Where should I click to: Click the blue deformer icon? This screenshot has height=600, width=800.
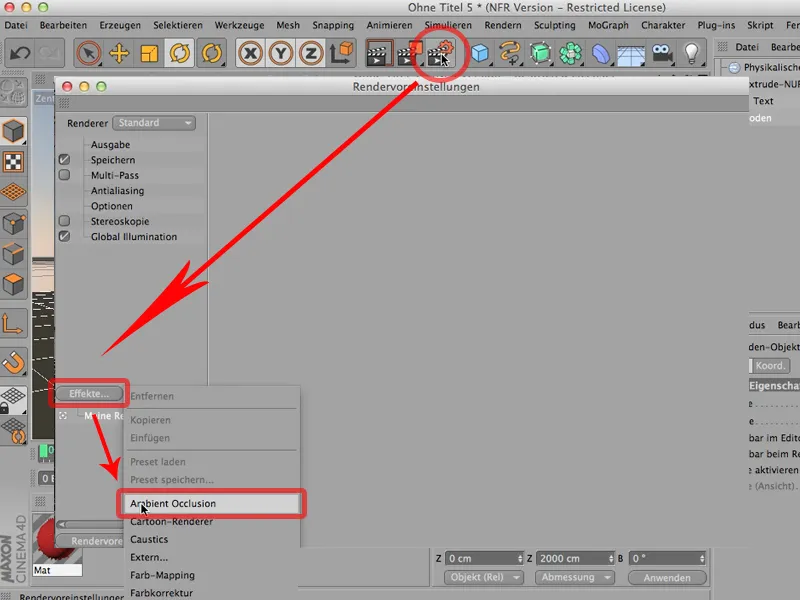(601, 53)
